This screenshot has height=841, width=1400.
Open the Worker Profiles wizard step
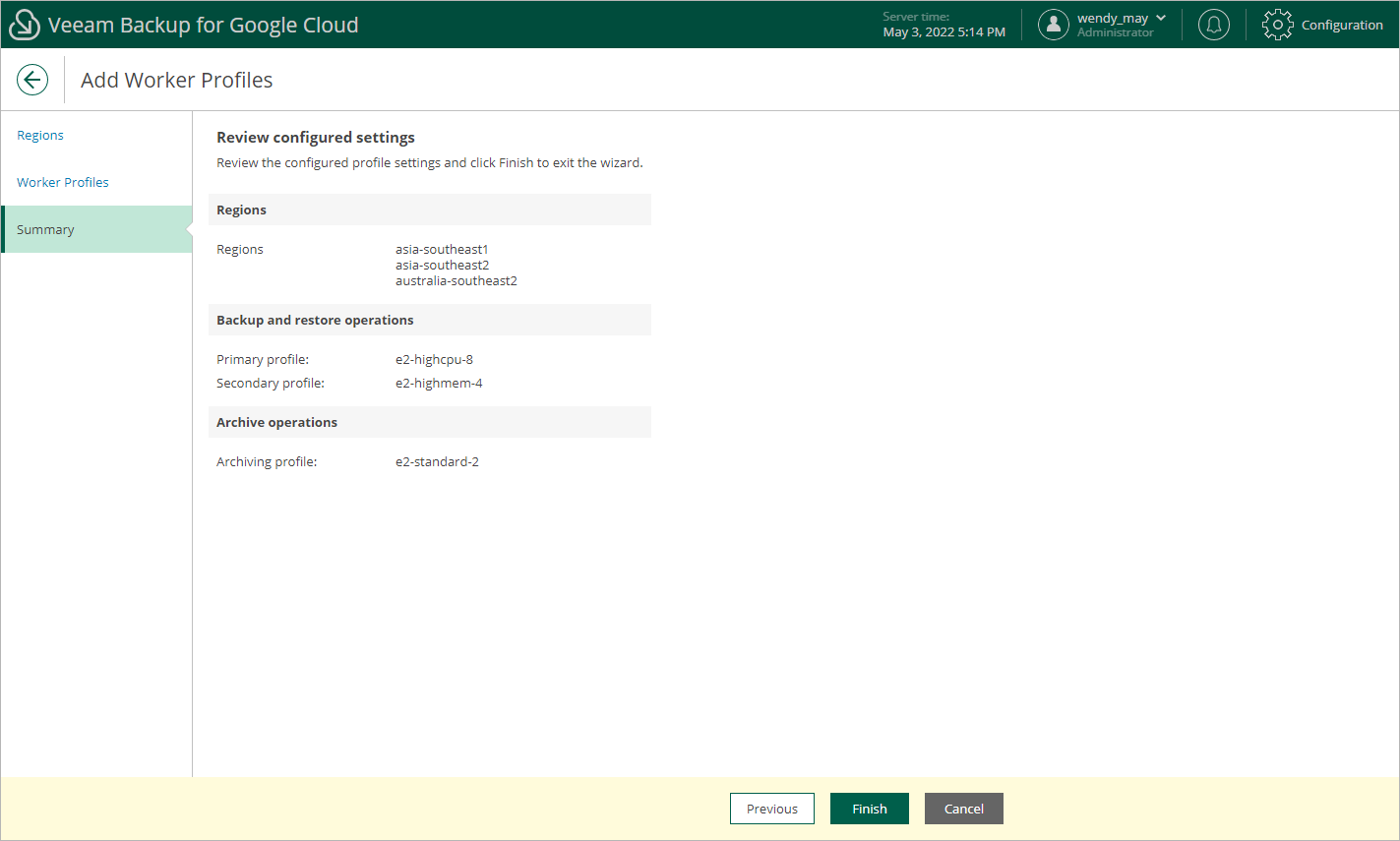tap(63, 182)
